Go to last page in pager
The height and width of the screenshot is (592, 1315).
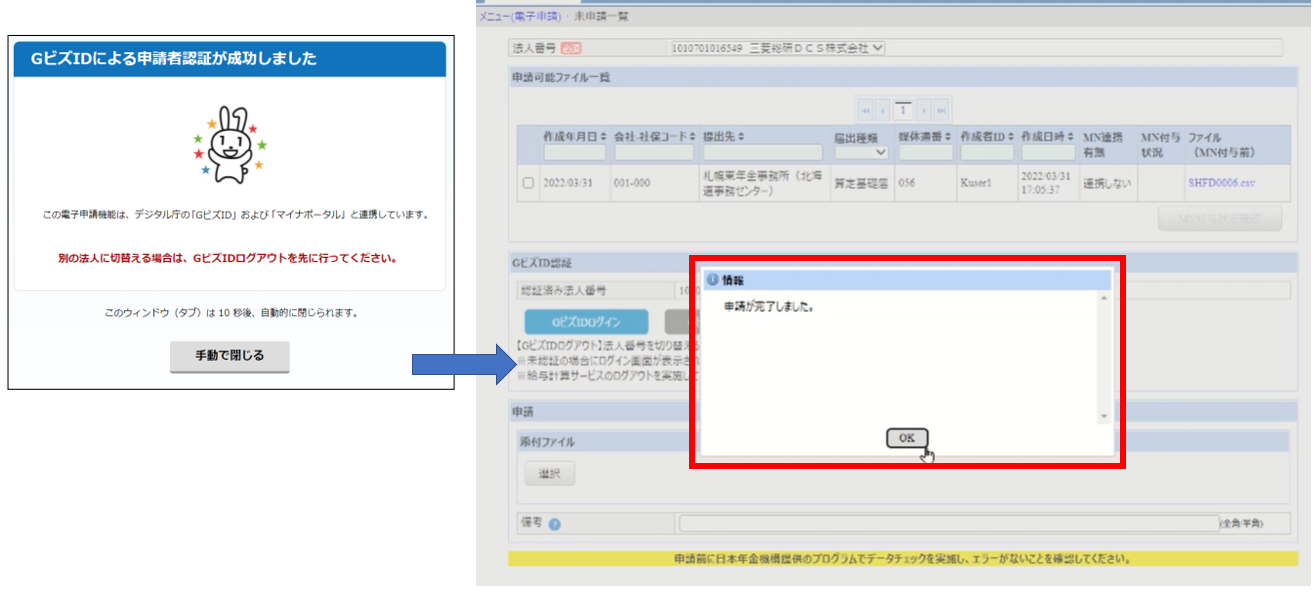point(942,109)
